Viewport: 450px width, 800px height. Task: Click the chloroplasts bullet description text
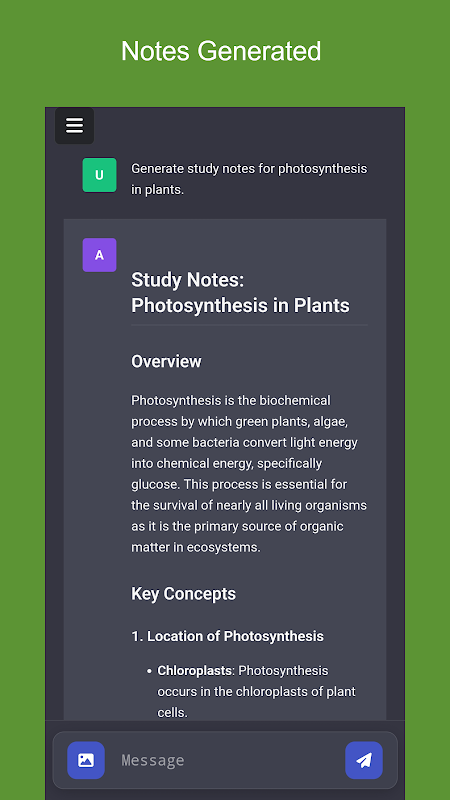256,691
